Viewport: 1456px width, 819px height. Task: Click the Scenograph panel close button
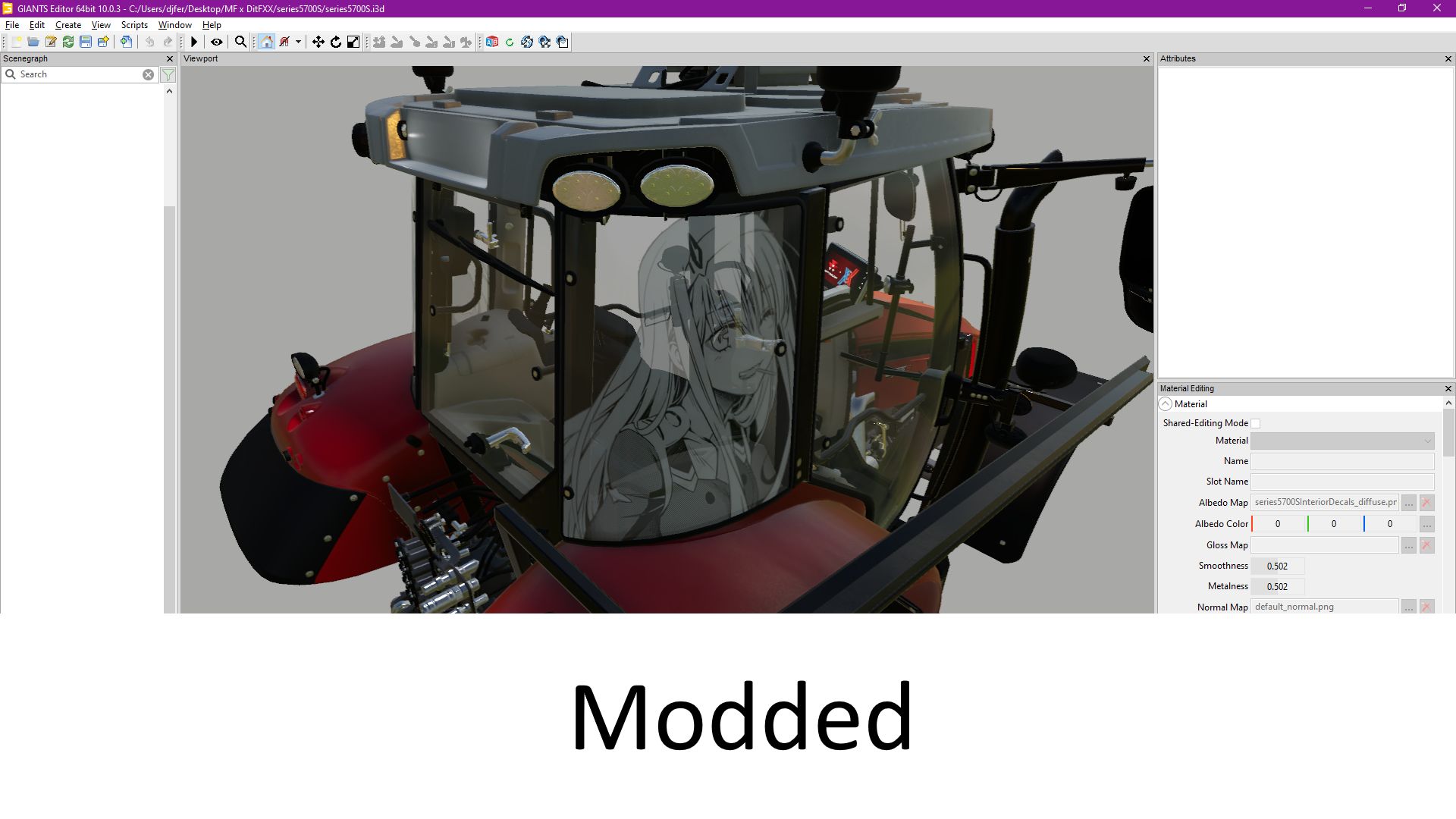coord(170,58)
